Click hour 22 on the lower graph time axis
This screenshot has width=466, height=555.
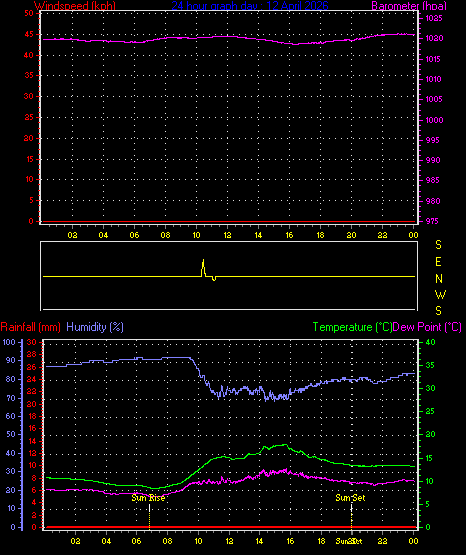point(382,541)
